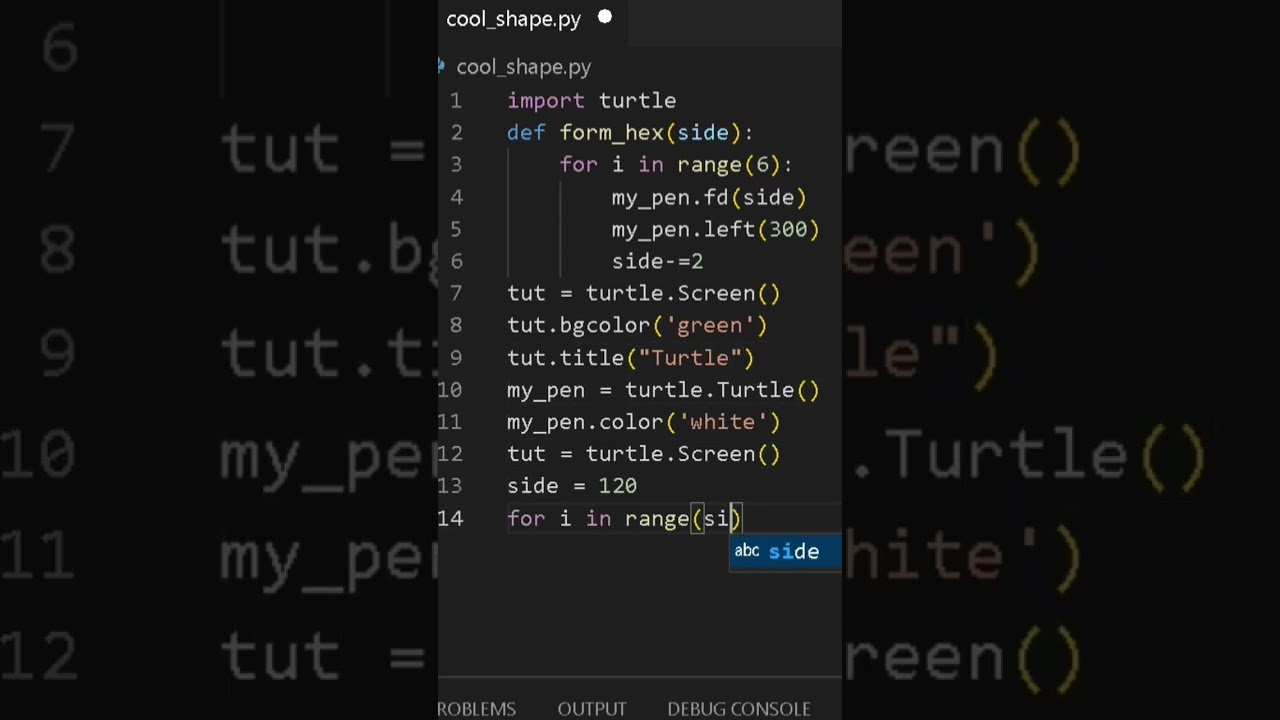Click 'my_pen.fd(side)' code line
The image size is (1280, 720).
pyautogui.click(x=709, y=198)
